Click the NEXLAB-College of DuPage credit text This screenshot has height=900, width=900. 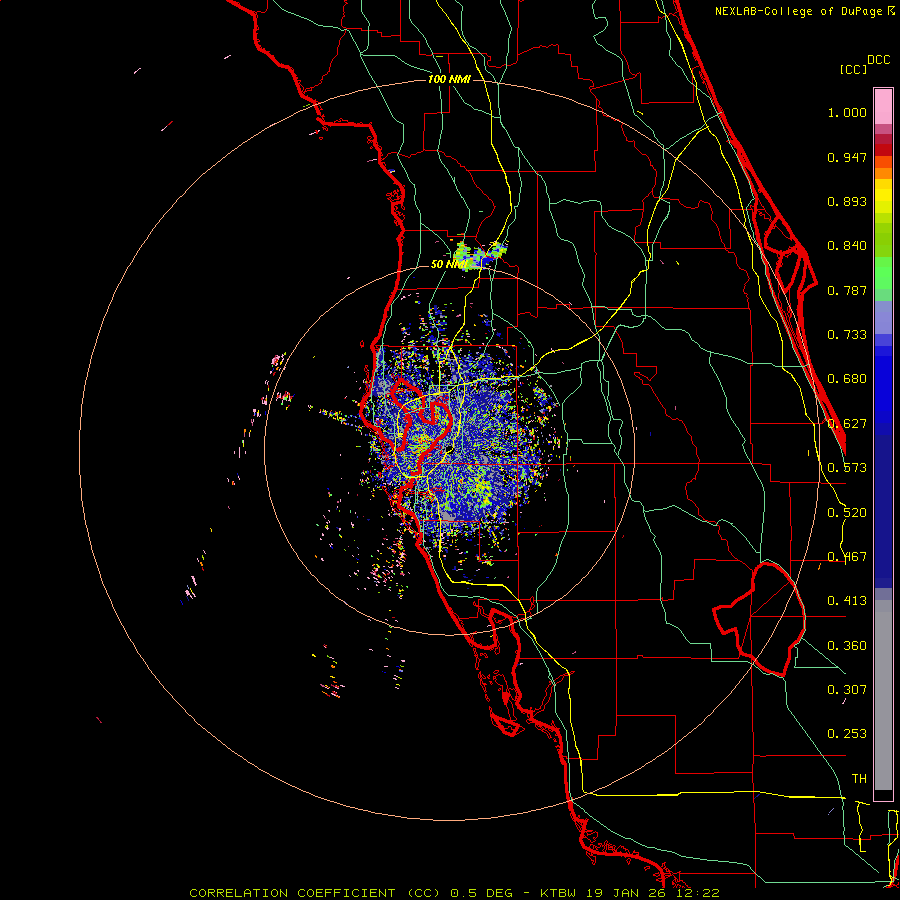[798, 11]
